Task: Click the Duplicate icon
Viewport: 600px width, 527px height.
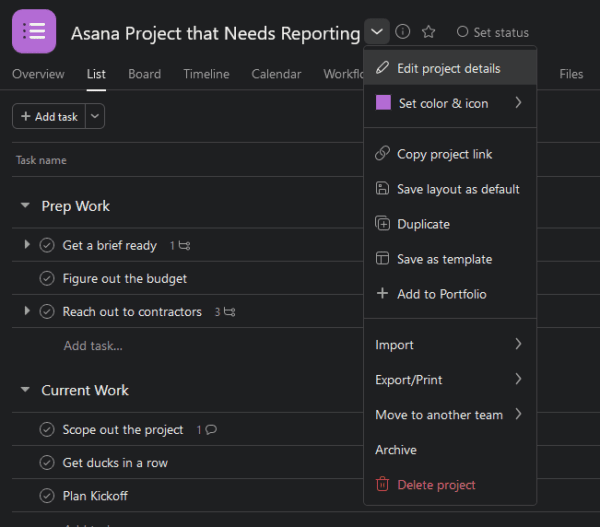Action: [382, 224]
